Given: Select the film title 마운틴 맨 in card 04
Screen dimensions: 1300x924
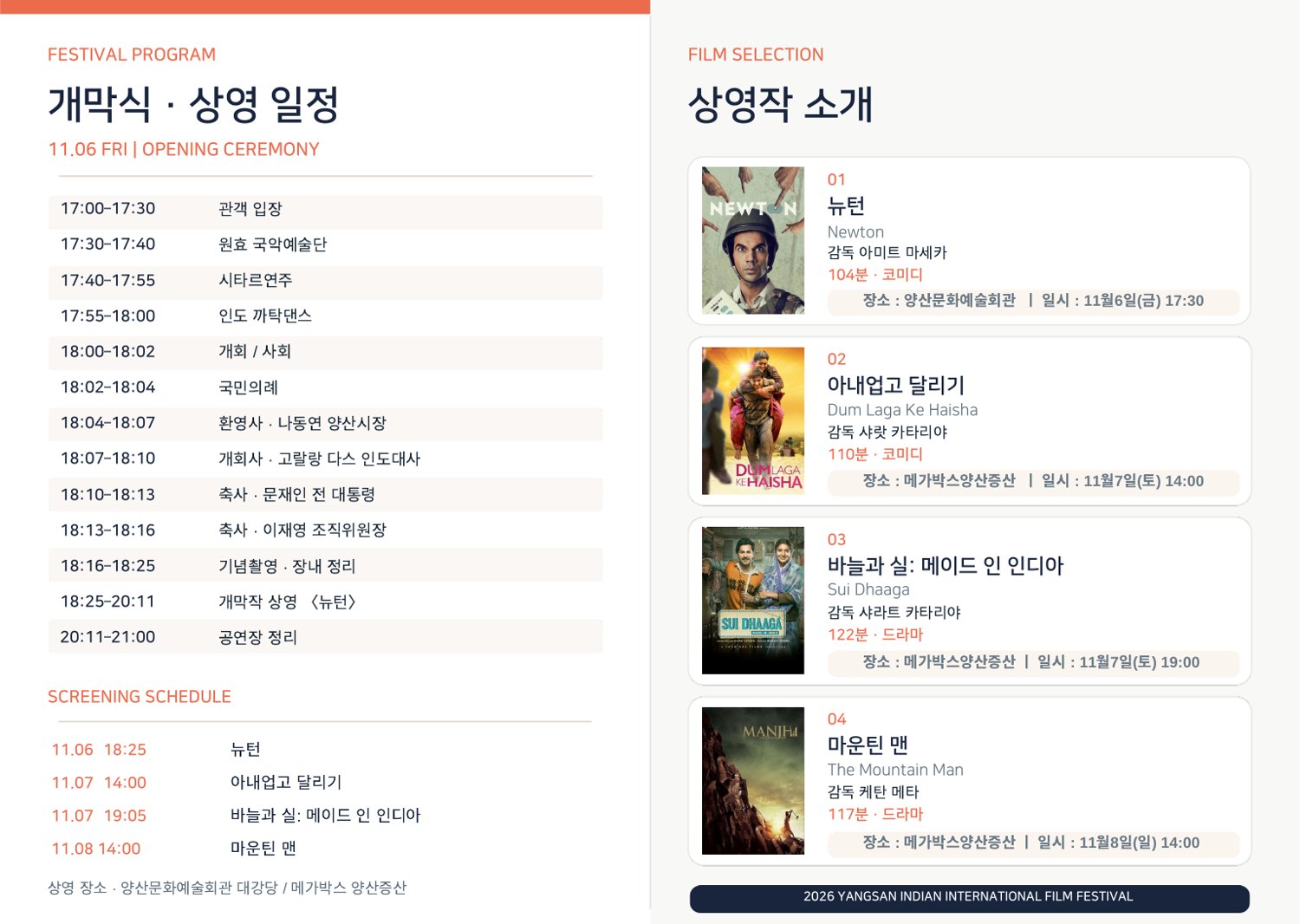Looking at the screenshot, I should [x=868, y=745].
